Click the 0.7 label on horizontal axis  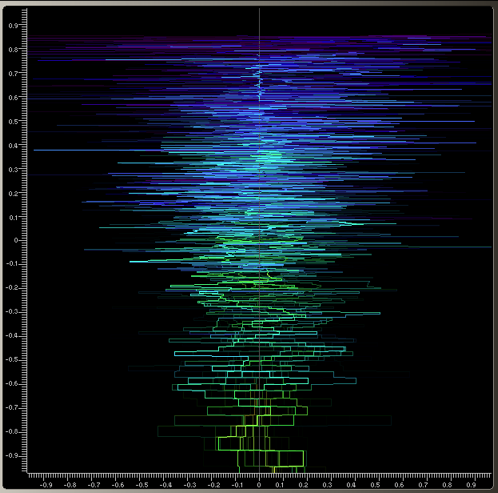click(423, 485)
